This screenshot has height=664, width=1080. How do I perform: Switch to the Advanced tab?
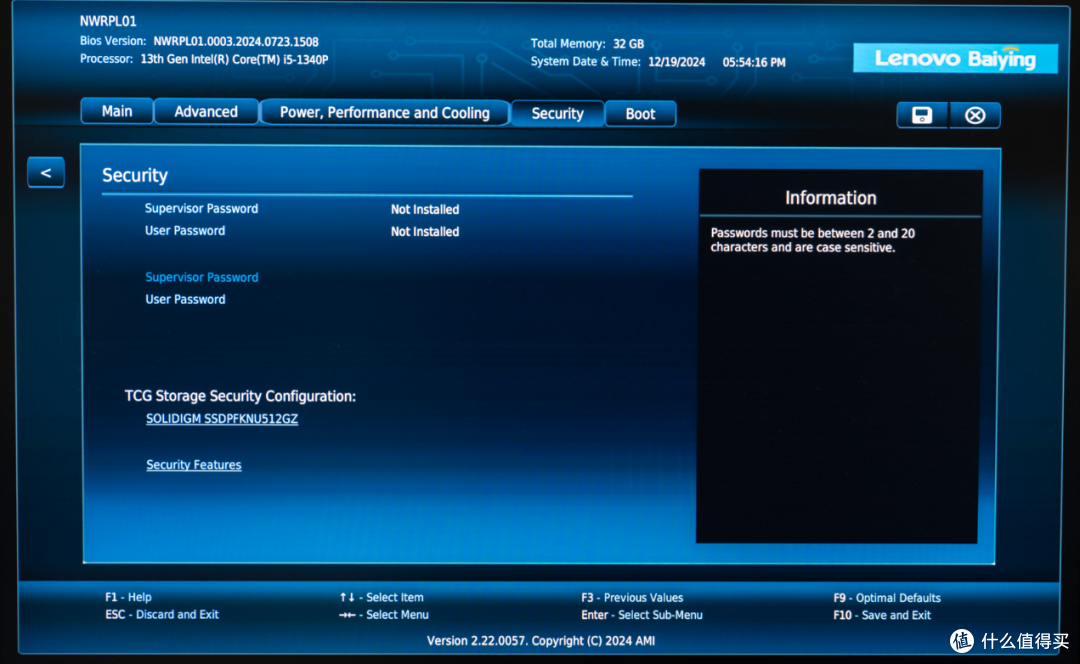(x=206, y=112)
